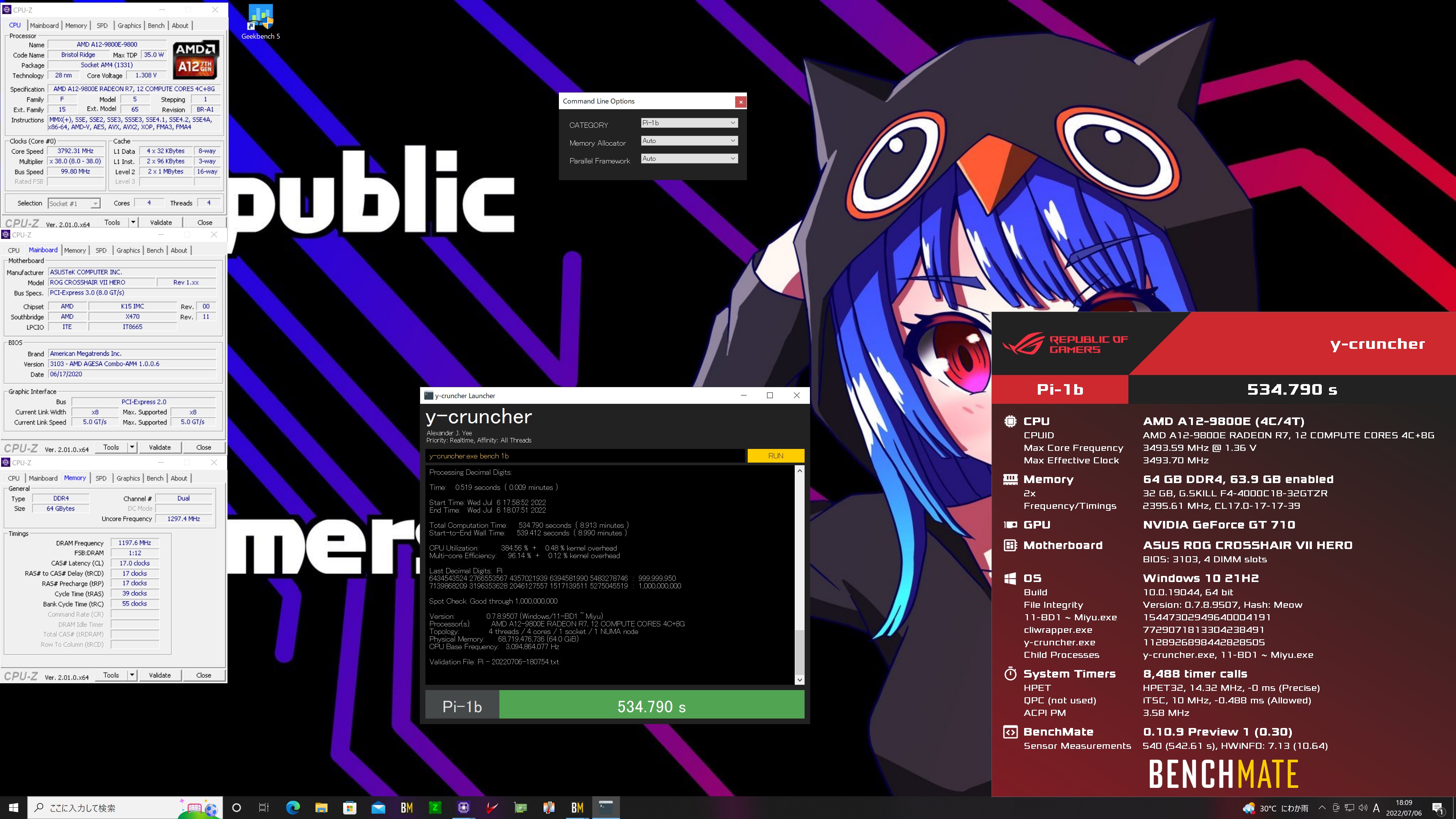This screenshot has width=1456, height=819.
Task: Click the CAS# Latency 17.0 clocks value
Action: pos(135,563)
